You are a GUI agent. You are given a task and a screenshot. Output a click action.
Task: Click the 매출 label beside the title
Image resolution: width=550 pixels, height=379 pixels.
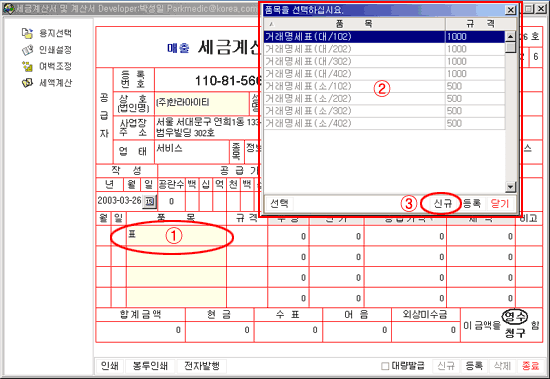178,48
